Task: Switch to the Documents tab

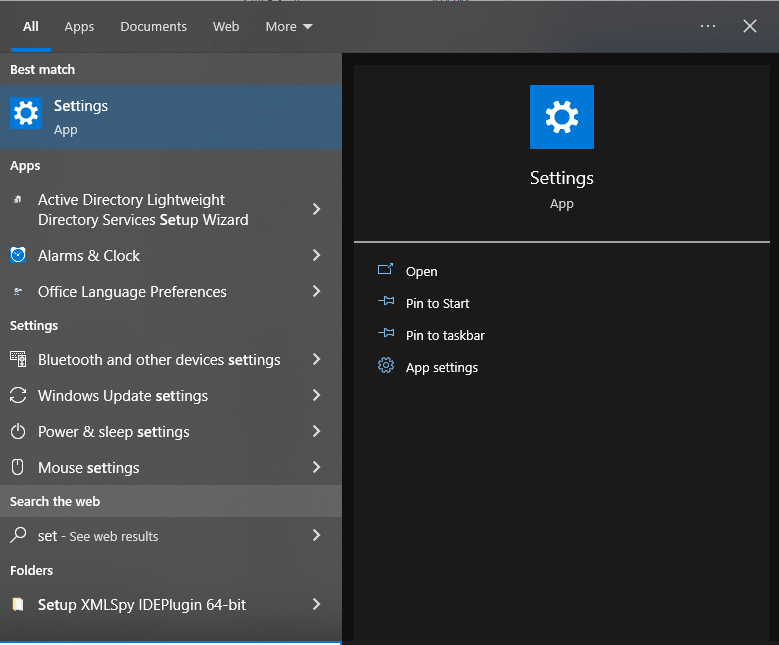Action: point(153,27)
